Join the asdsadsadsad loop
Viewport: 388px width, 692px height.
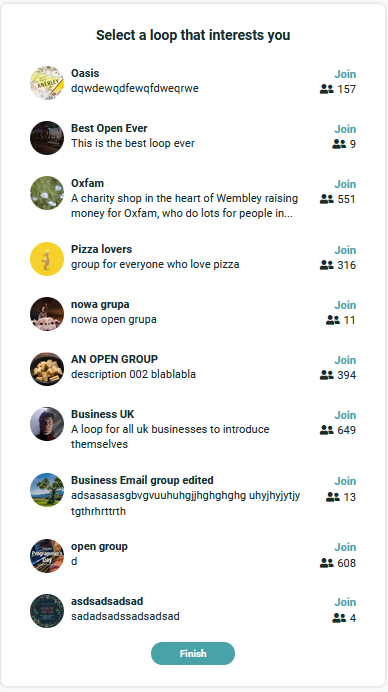(x=345, y=602)
